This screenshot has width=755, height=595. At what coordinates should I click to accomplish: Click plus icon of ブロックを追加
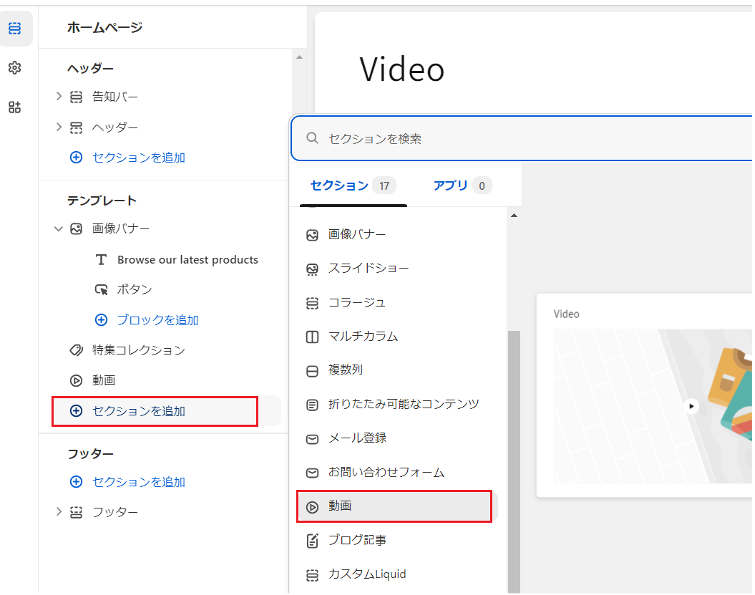(x=101, y=320)
